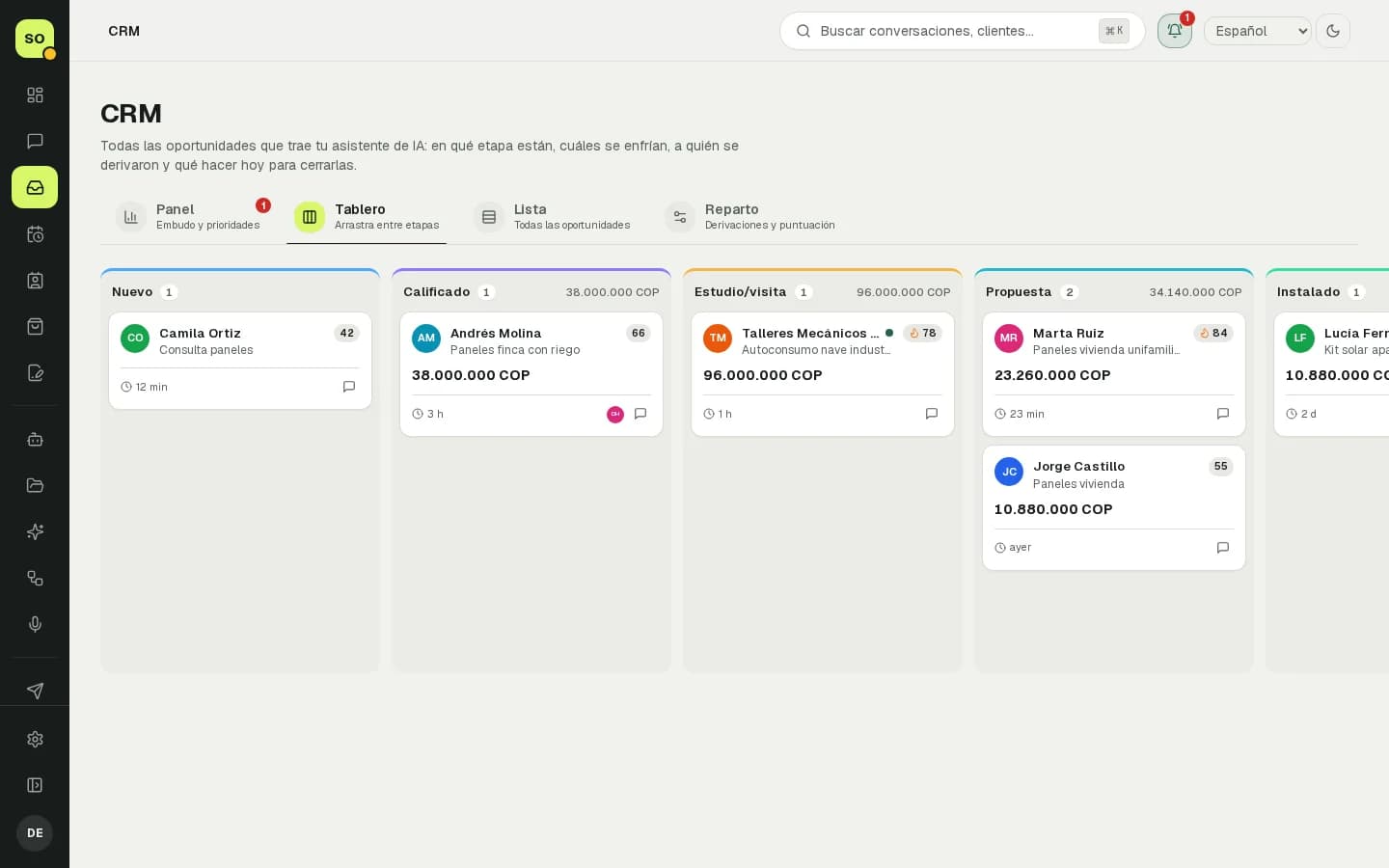Click score 78 badge on Talleres Mecánicos
The height and width of the screenshot is (868, 1389).
922,334
